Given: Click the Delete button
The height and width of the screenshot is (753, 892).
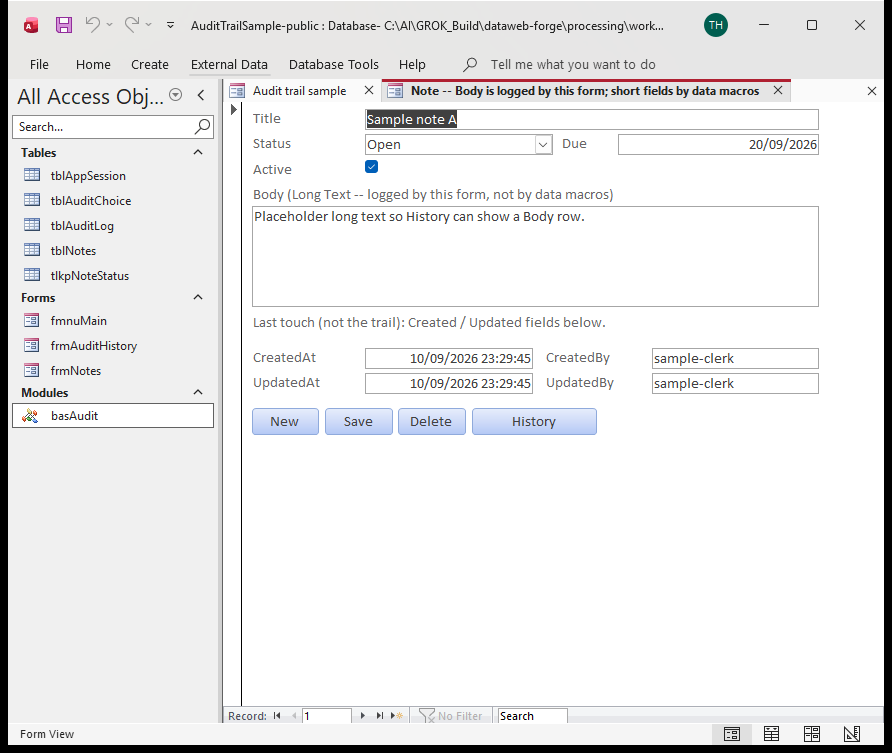Looking at the screenshot, I should pos(431,421).
